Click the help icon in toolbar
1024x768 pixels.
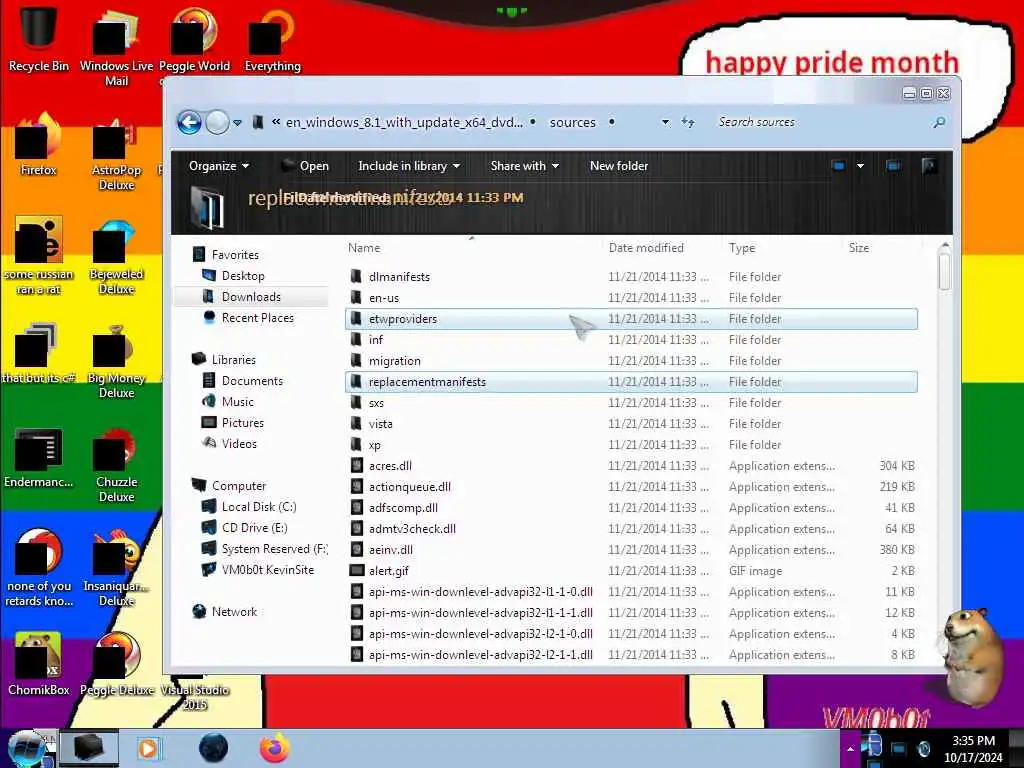(929, 166)
